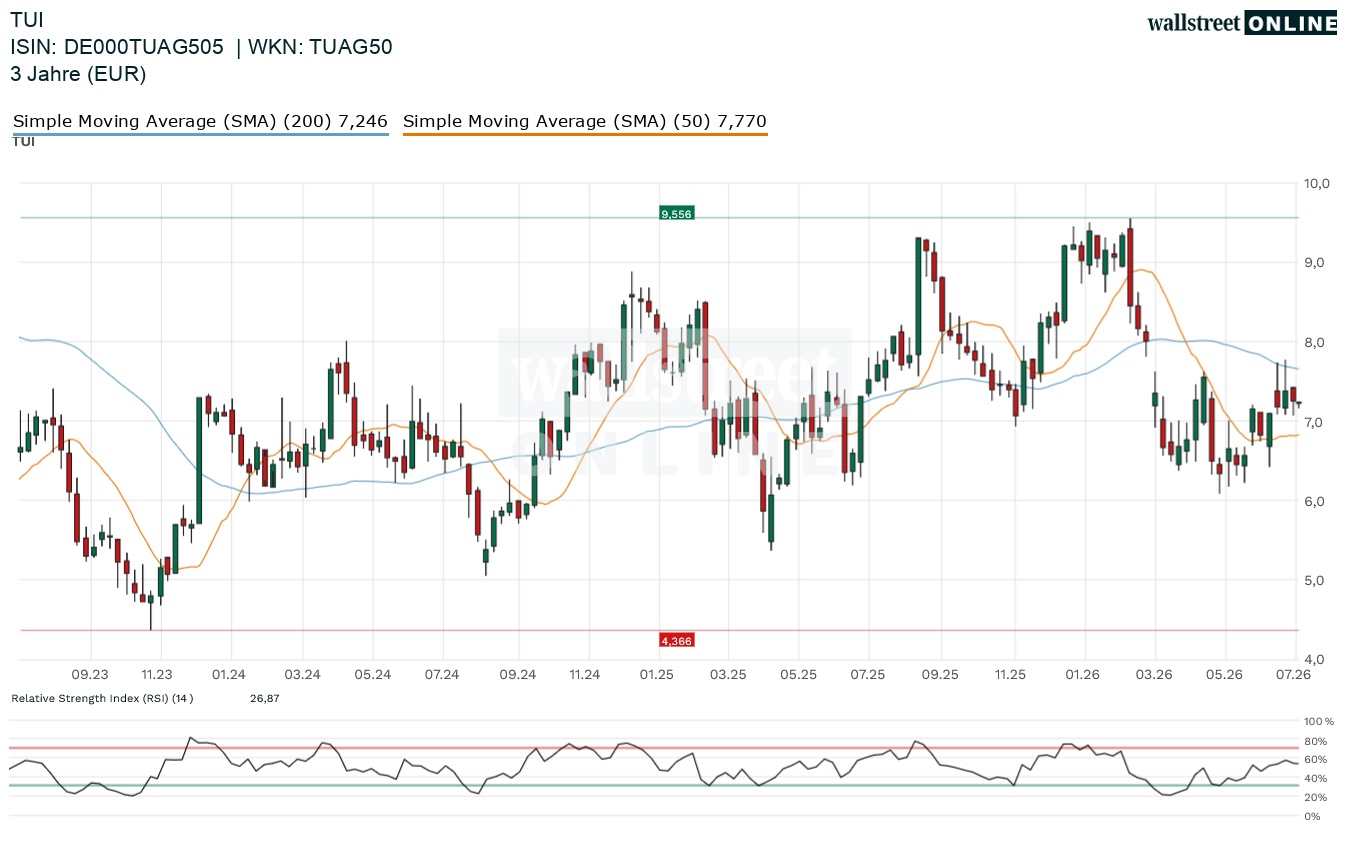Click the 09.24 date axis label
The height and width of the screenshot is (843, 1349).
(518, 675)
